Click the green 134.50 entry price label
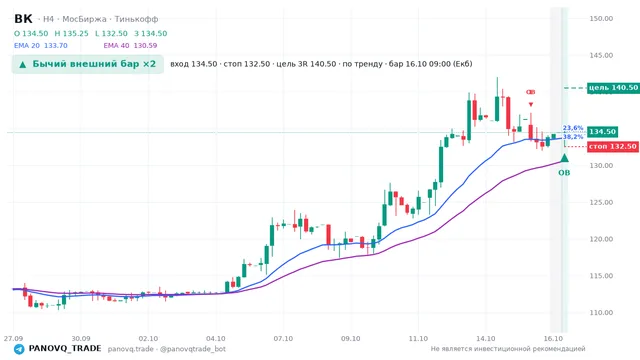Image resolution: width=640 pixels, height=360 pixels. pos(602,132)
